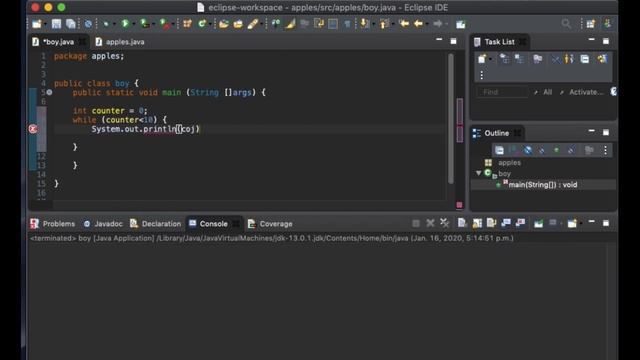Open the dropdown arrow beside Coverage icon
This screenshot has height=360, width=640.
pyautogui.click(x=153, y=24)
